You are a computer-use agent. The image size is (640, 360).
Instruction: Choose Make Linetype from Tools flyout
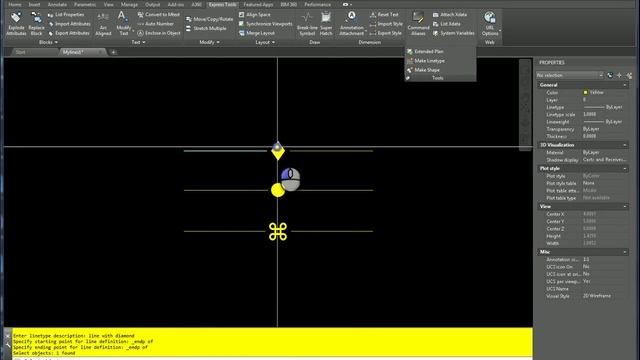click(x=426, y=61)
